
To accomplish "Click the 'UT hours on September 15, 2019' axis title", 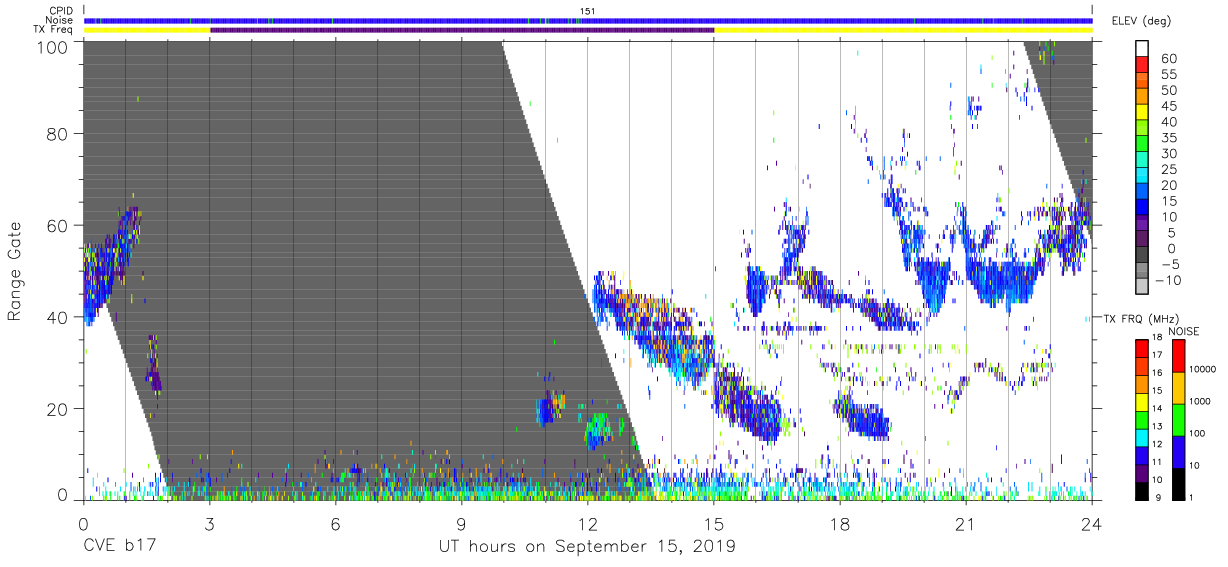I will (x=587, y=547).
